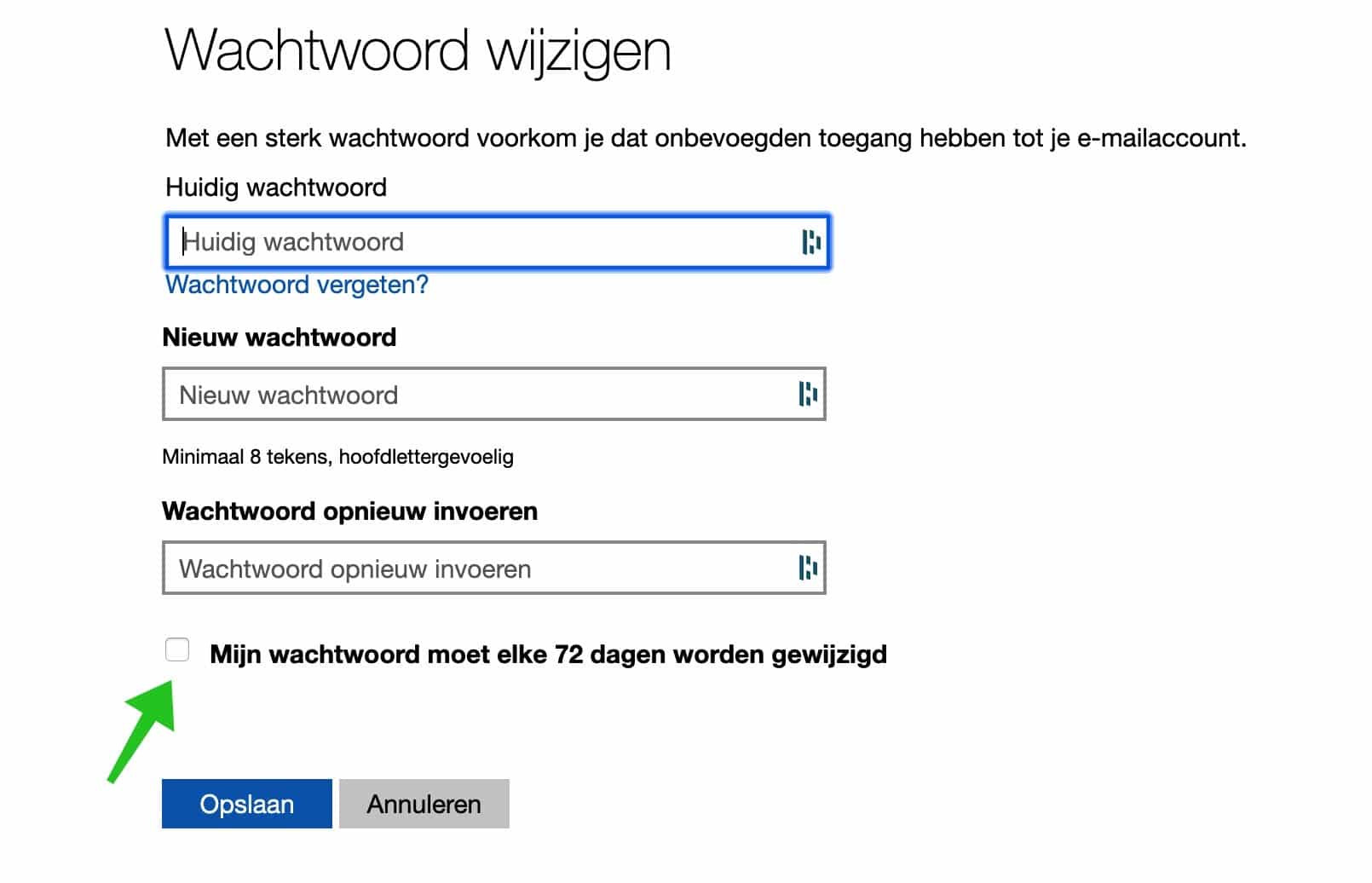
Task: Click the 'Mijn wachtwoord moet elke 72 dagen' label
Action: [x=548, y=655]
